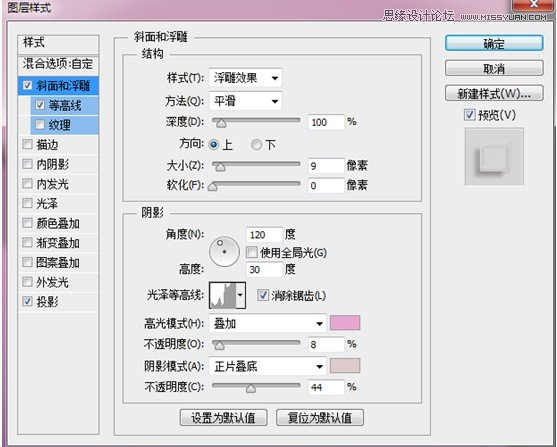Click the 软化 value field showing 0
This screenshot has width=557, height=447.
pos(326,185)
